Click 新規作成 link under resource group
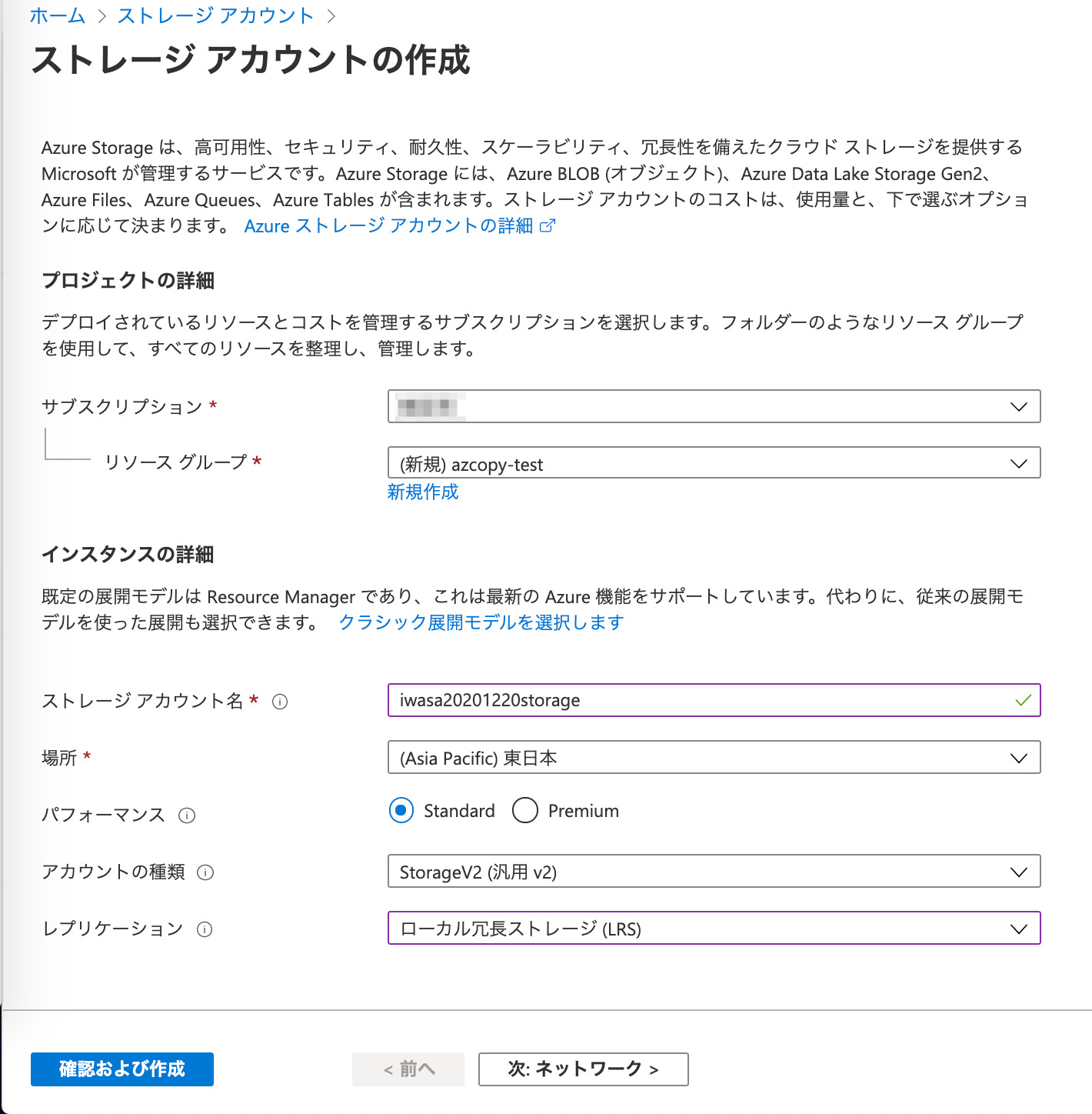This screenshot has width=1092, height=1114. click(423, 492)
